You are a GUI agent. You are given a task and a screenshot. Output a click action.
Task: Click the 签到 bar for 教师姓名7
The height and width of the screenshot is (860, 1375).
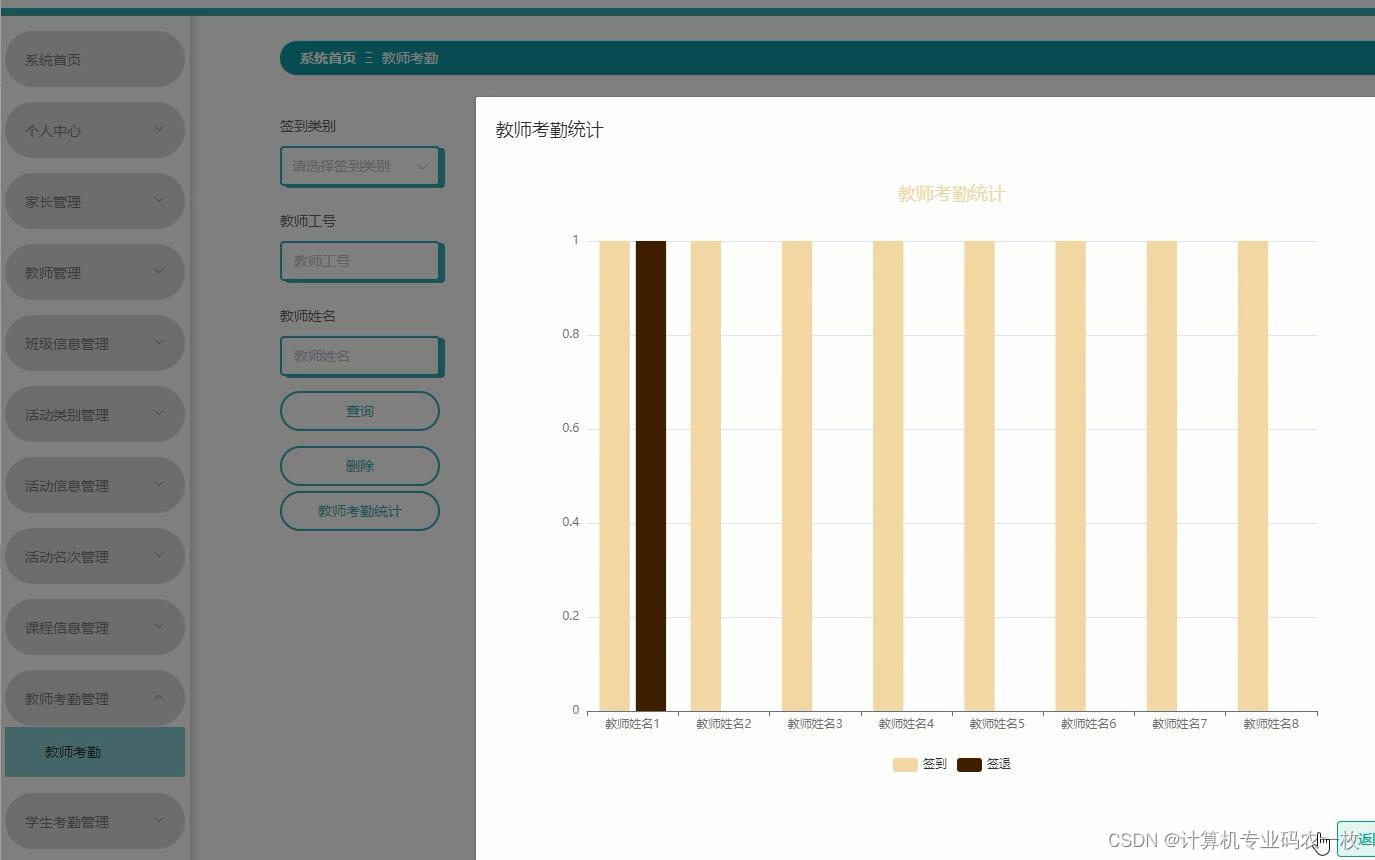point(1162,476)
